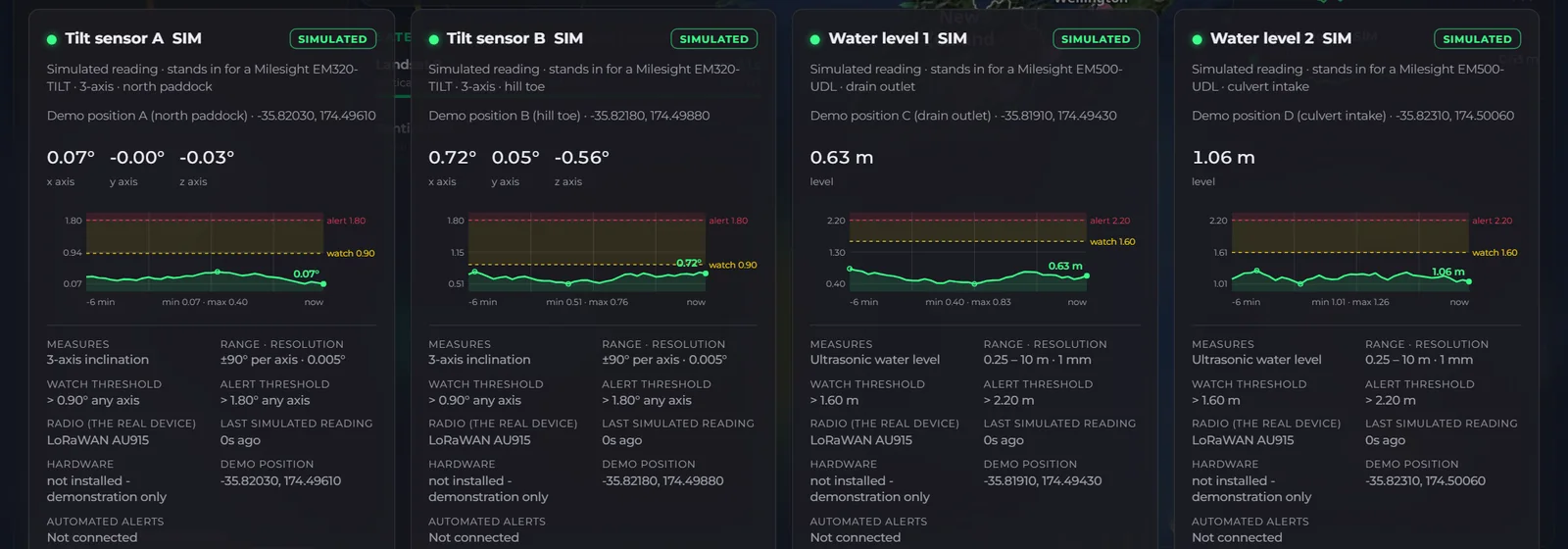Image resolution: width=1568 pixels, height=549 pixels.
Task: Click '> 0.90° any axis' watch threshold on Tilt sensor A
Action: (x=93, y=400)
